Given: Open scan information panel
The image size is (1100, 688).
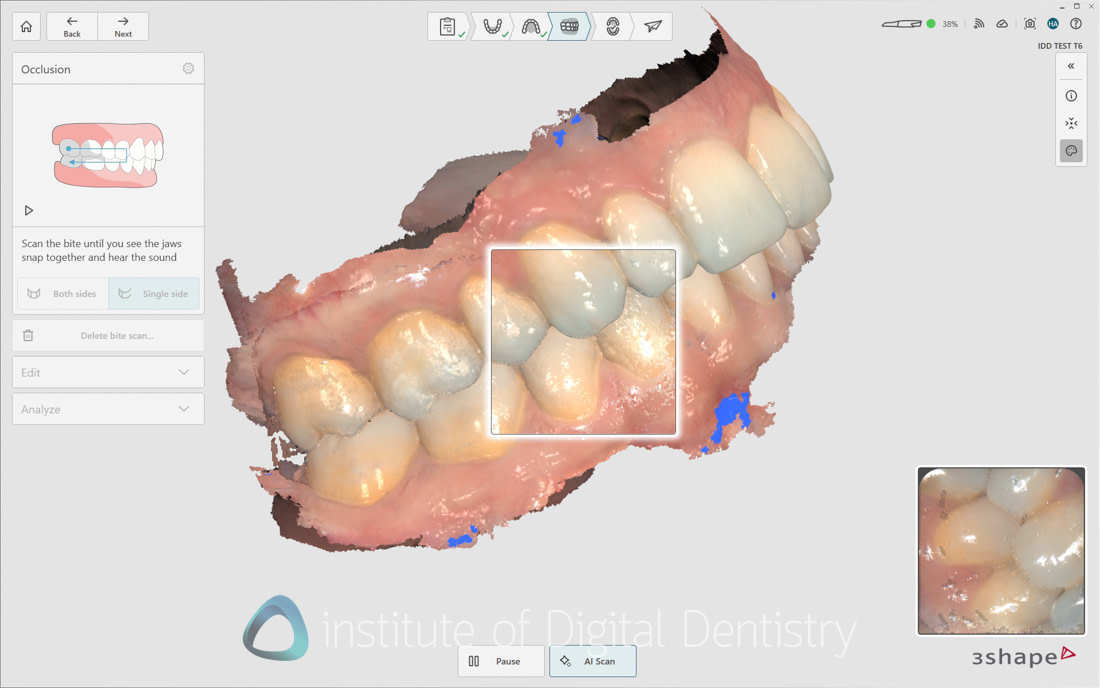Looking at the screenshot, I should (1071, 95).
